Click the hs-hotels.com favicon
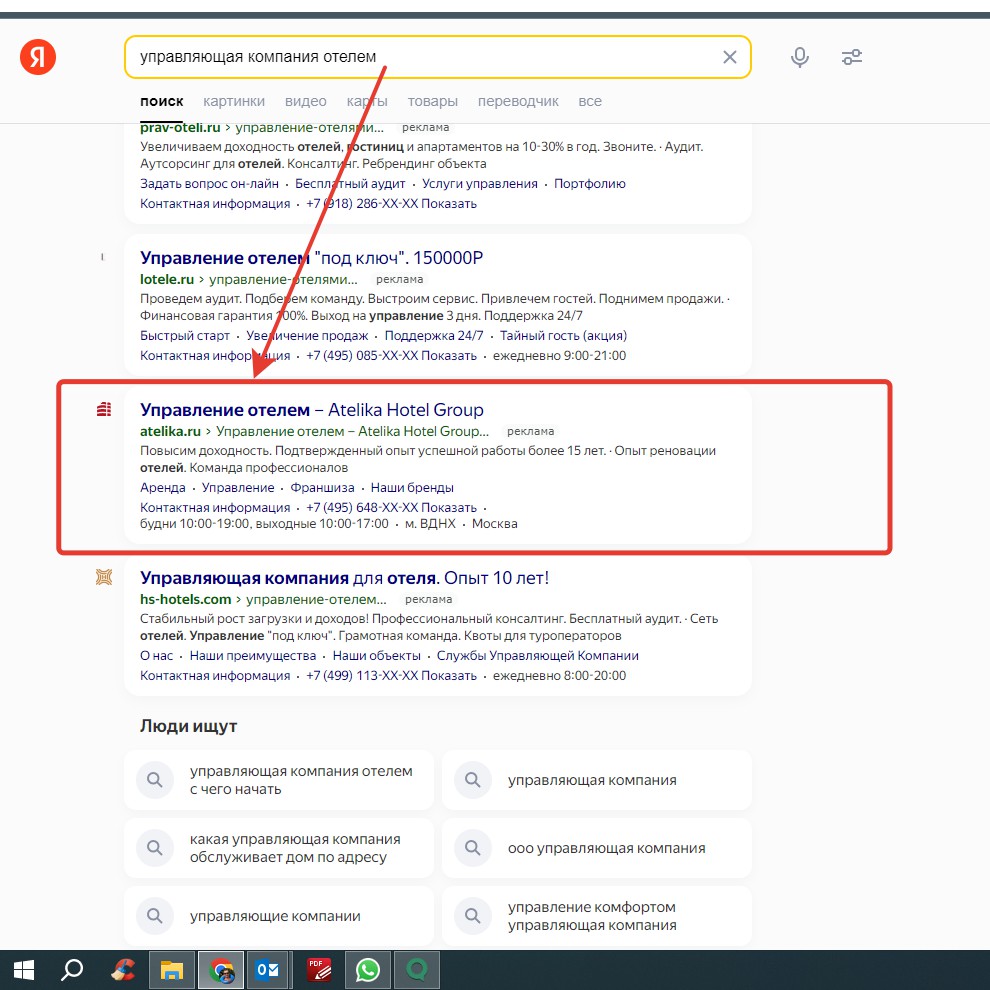Viewport: 990px width, 990px height. tap(104, 577)
